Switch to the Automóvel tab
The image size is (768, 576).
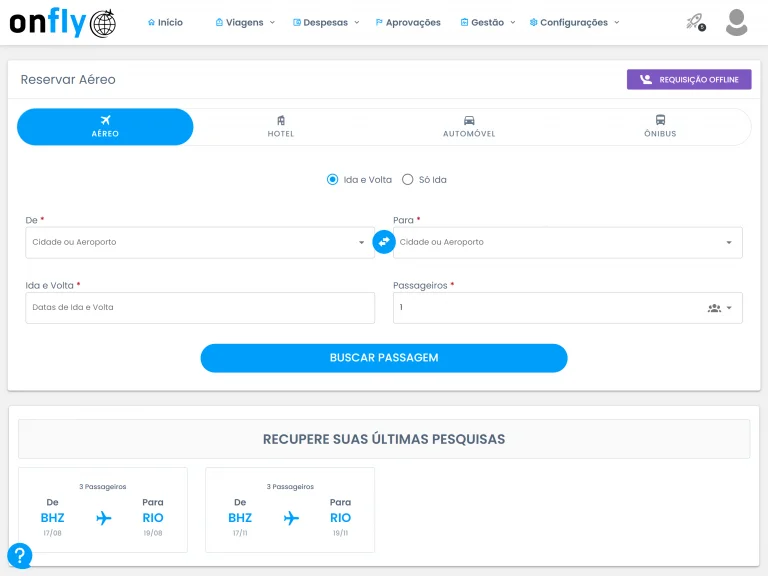pos(469,127)
